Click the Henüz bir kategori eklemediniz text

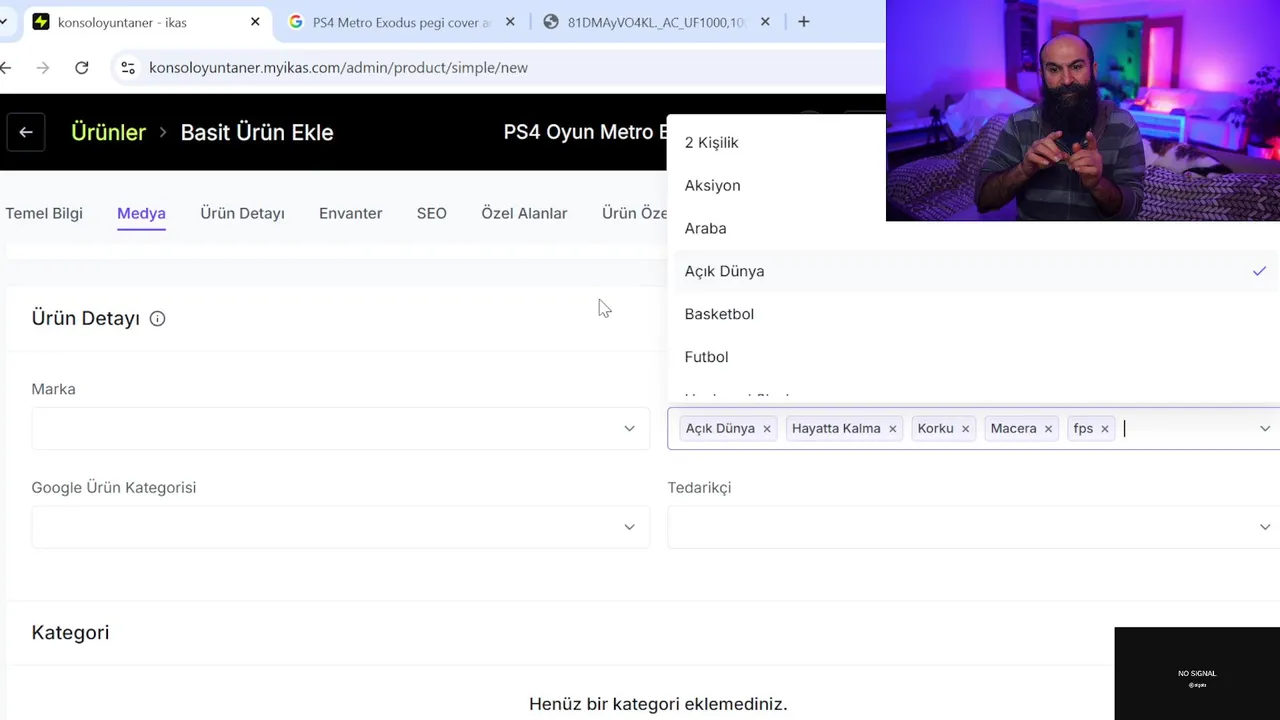coord(658,704)
